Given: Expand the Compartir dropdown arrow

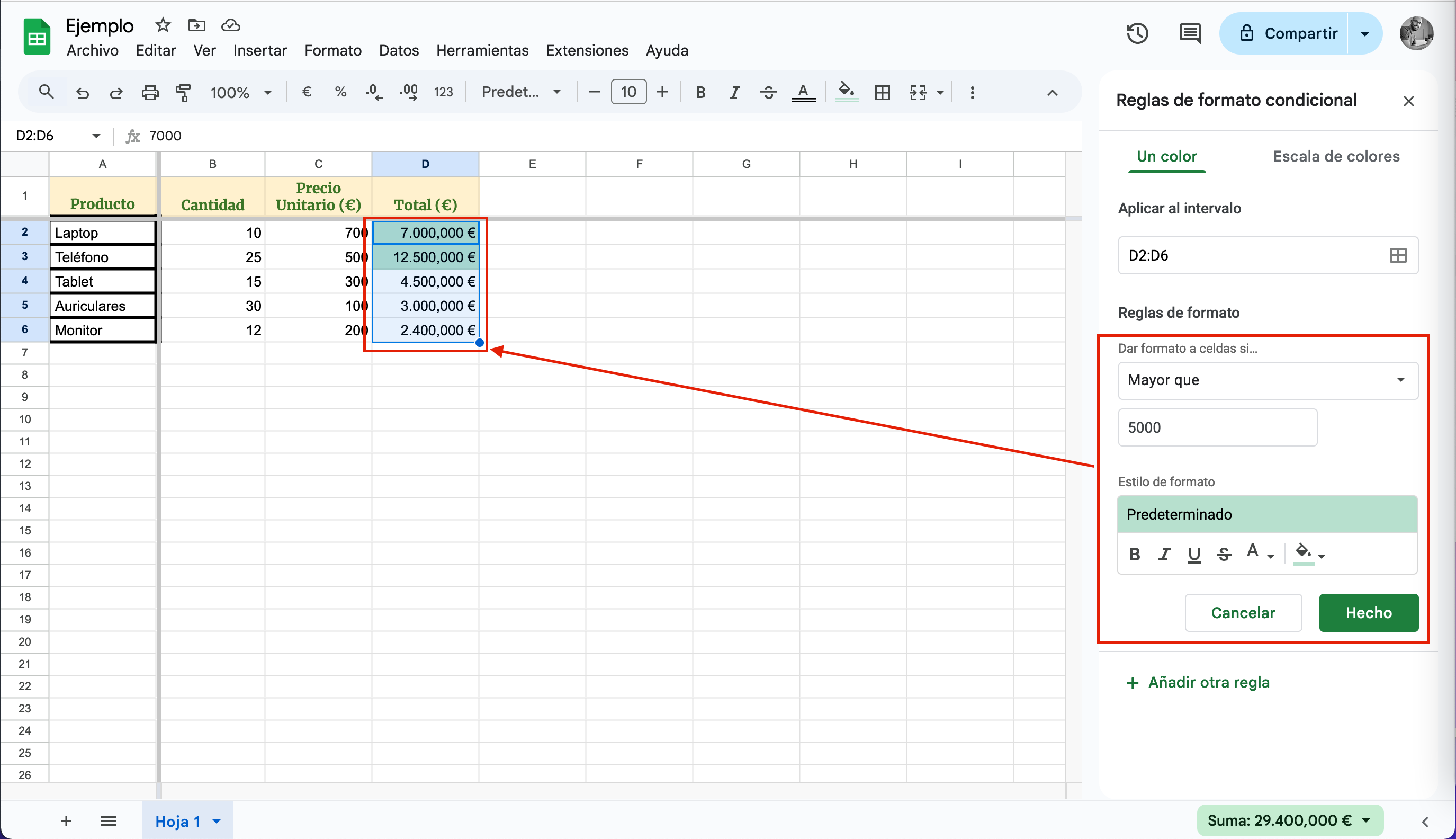Looking at the screenshot, I should point(1364,33).
